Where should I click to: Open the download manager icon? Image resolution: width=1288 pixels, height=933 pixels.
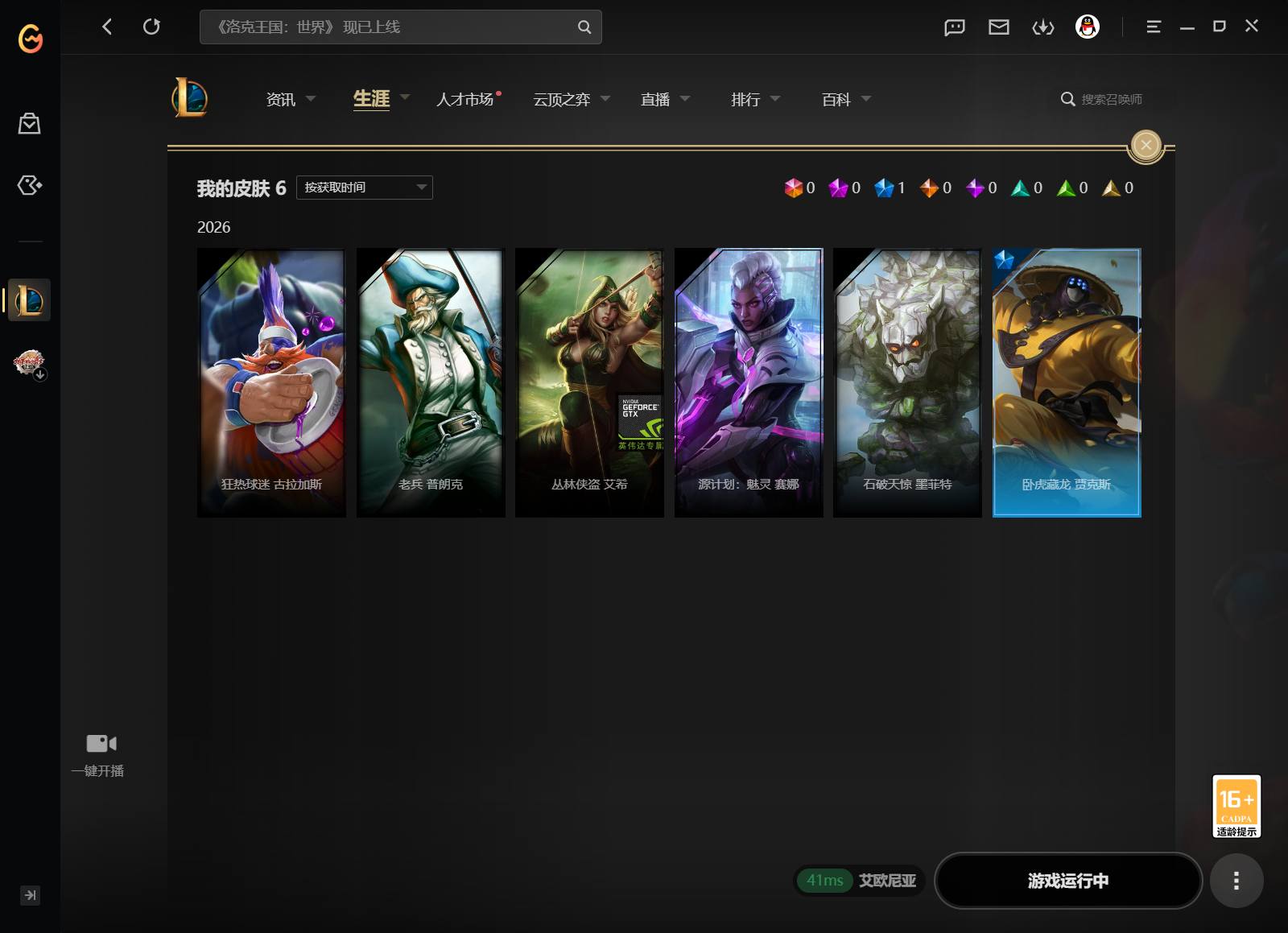pyautogui.click(x=1043, y=27)
